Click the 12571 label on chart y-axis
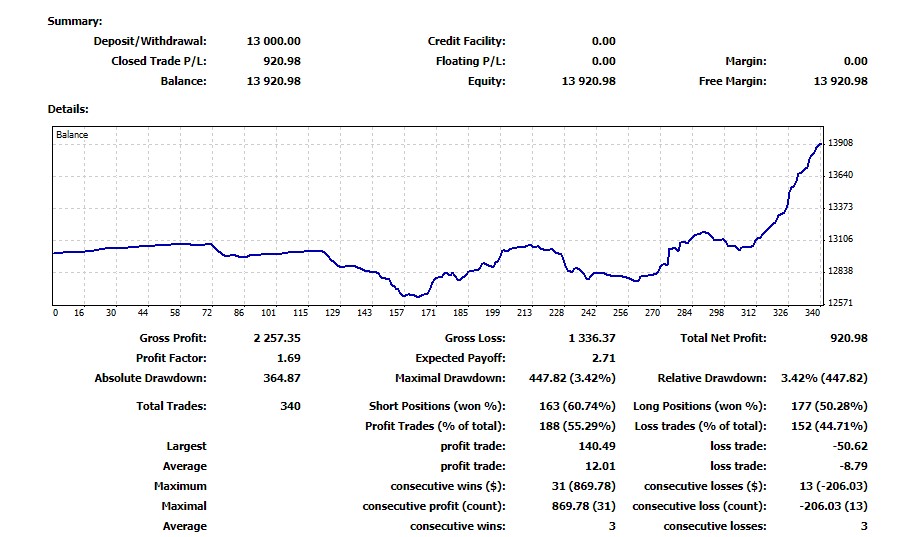 click(842, 303)
